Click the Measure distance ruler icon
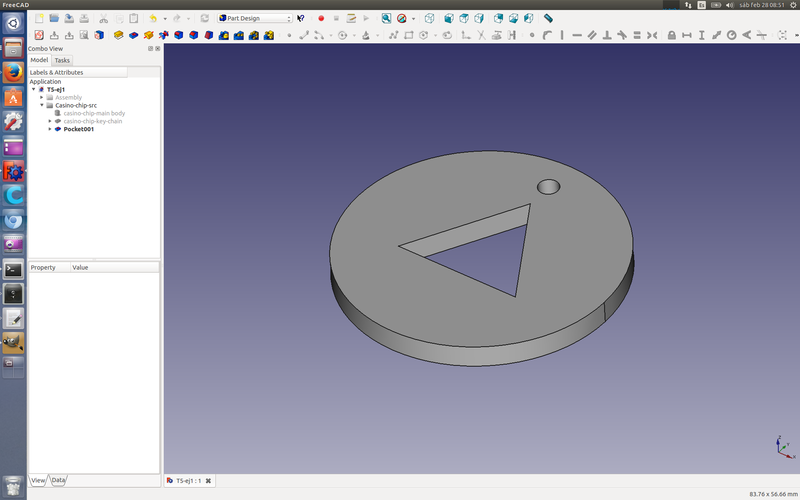The image size is (800, 500). pos(548,18)
